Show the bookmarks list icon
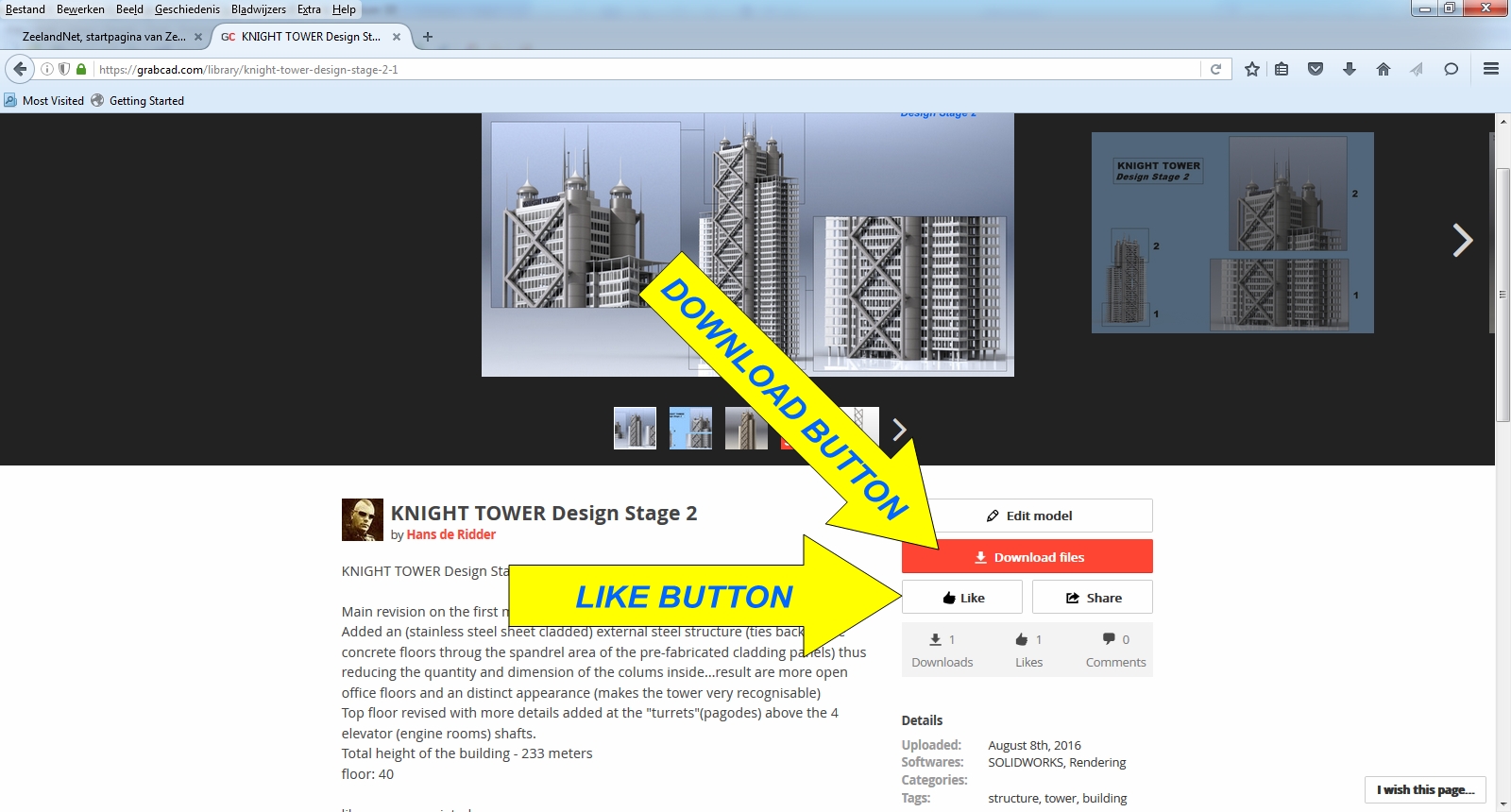1511x812 pixels. click(1282, 69)
